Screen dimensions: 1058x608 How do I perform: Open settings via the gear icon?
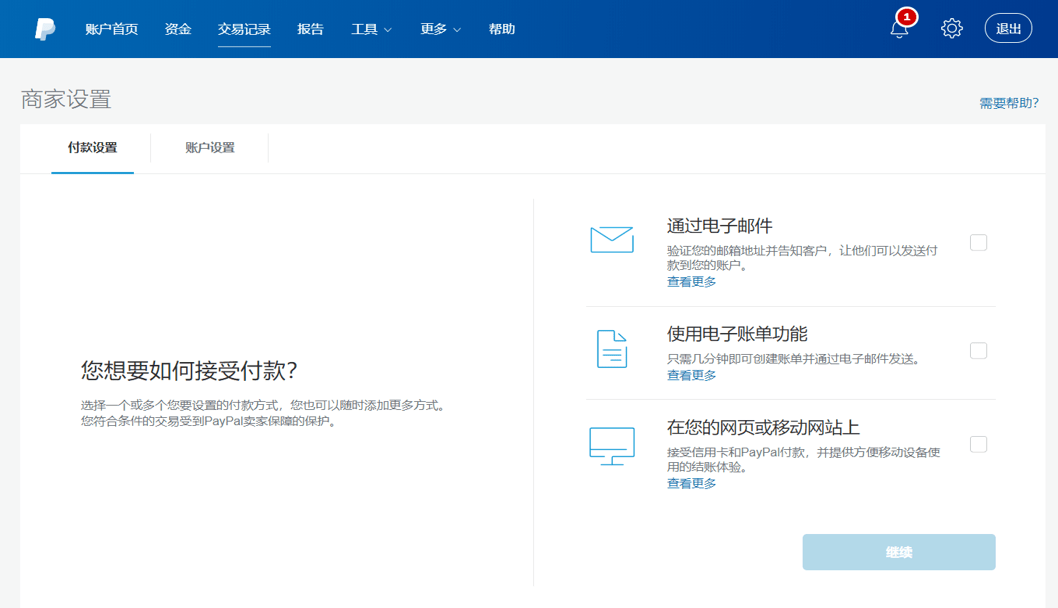tap(951, 29)
